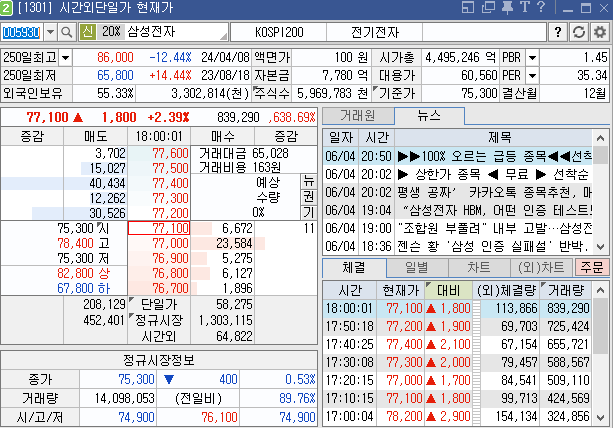Open the PER dropdown arrow
The width and height of the screenshot is (613, 428).
click(x=532, y=75)
